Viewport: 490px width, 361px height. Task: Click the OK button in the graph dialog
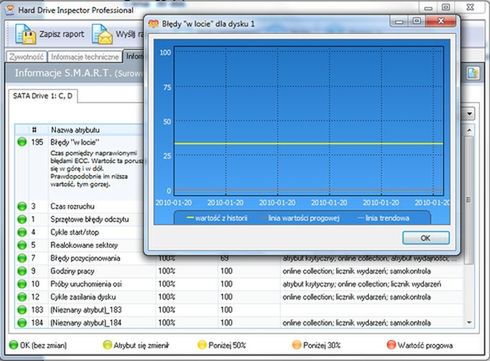[426, 238]
